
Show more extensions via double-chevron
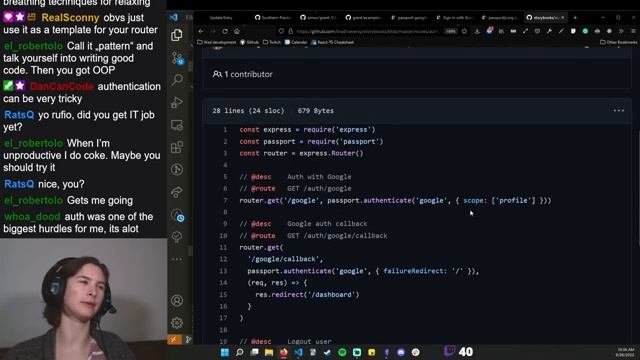pyautogui.click(x=621, y=31)
